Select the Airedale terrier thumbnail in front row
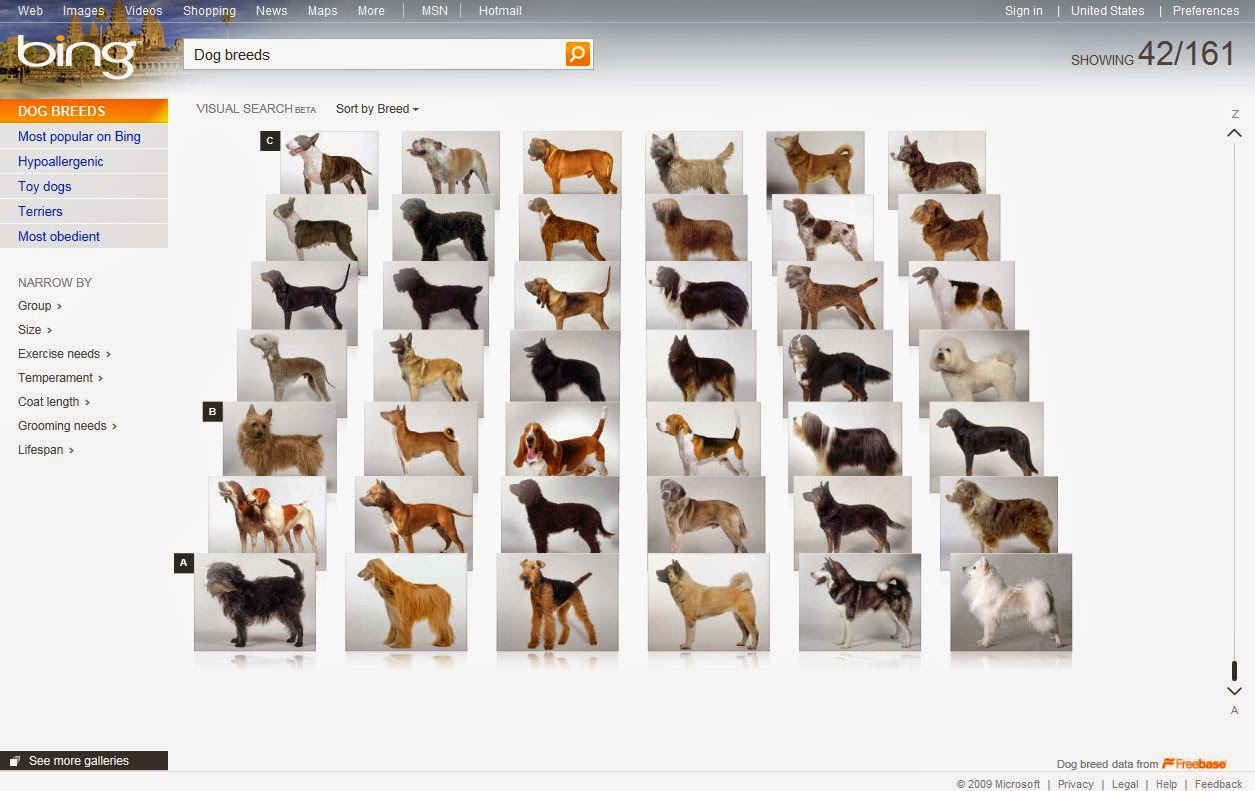 pyautogui.click(x=557, y=602)
